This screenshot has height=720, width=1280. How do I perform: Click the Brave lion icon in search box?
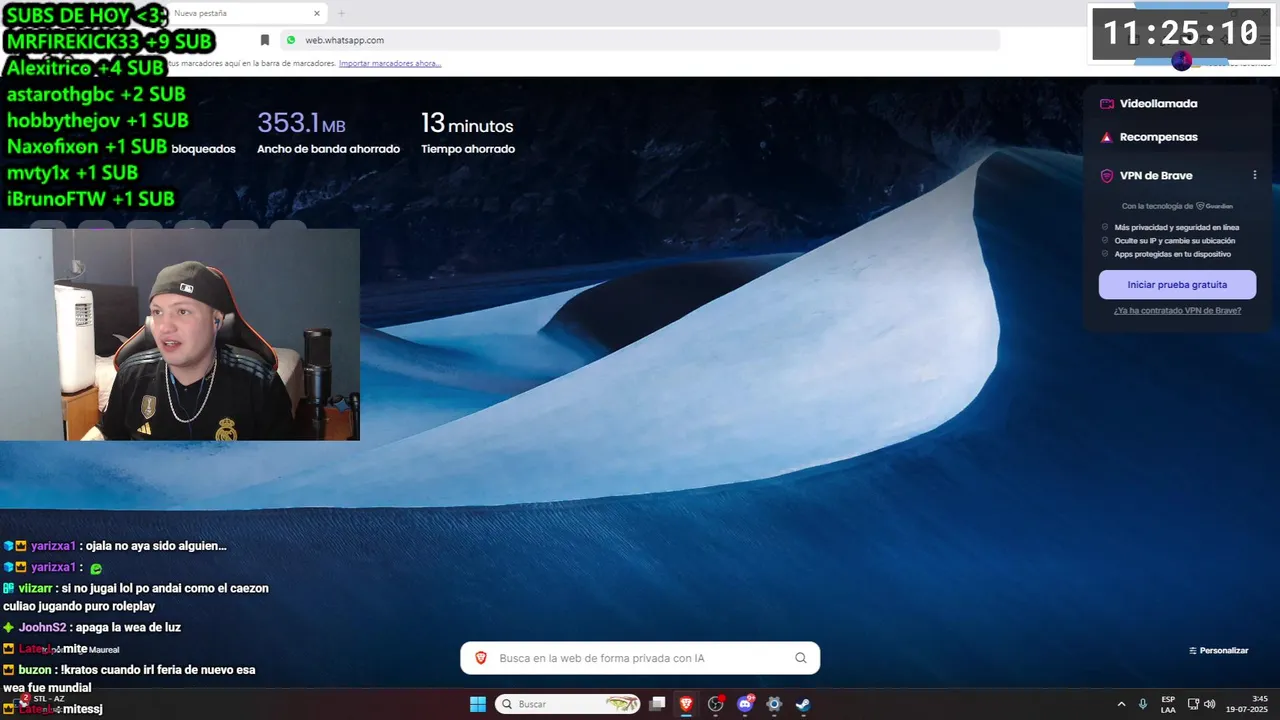(x=481, y=658)
